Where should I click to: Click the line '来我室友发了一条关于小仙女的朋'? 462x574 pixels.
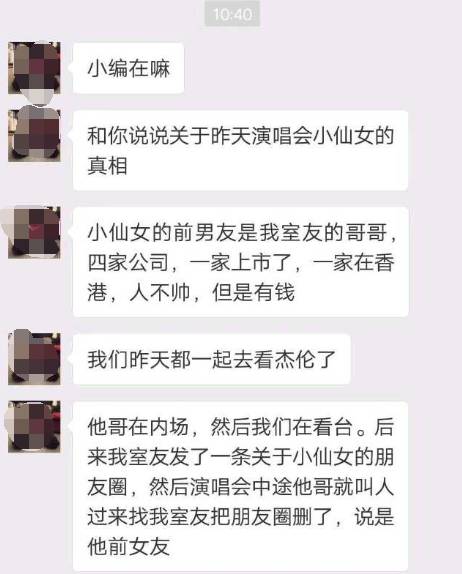point(241,457)
